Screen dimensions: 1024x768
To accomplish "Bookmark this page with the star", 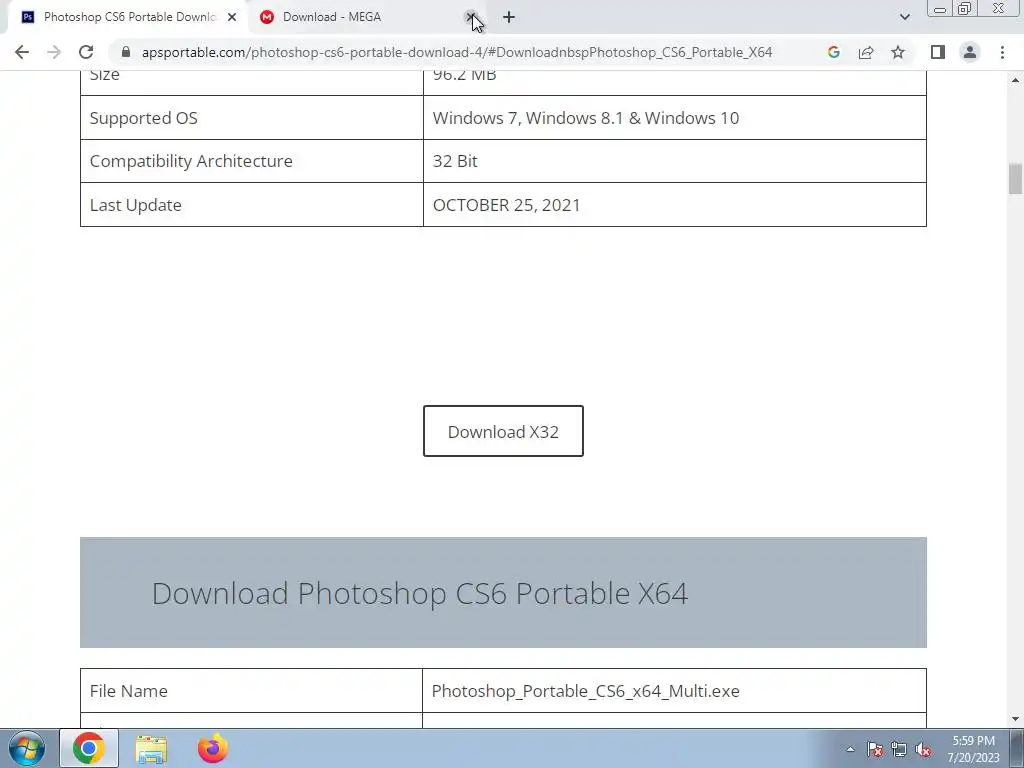I will (x=898, y=52).
